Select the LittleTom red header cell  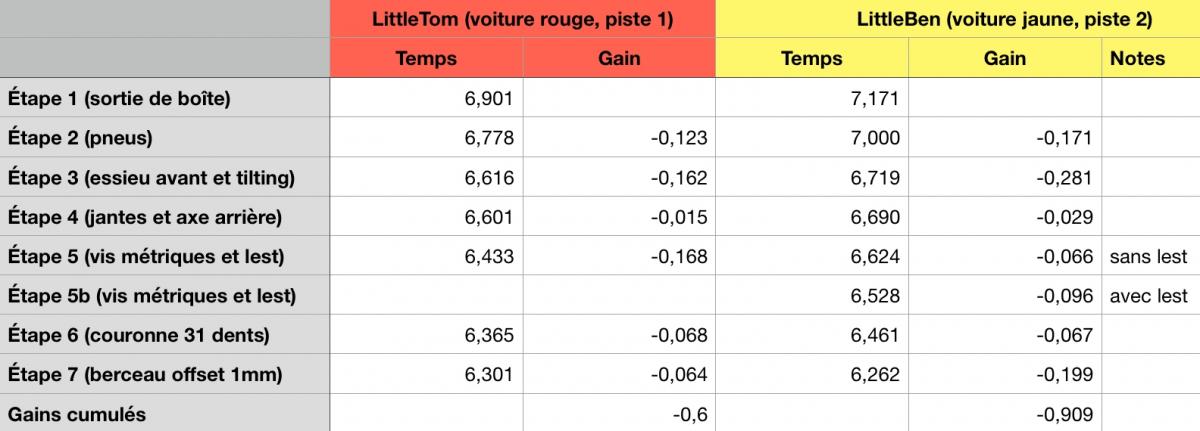click(x=522, y=19)
